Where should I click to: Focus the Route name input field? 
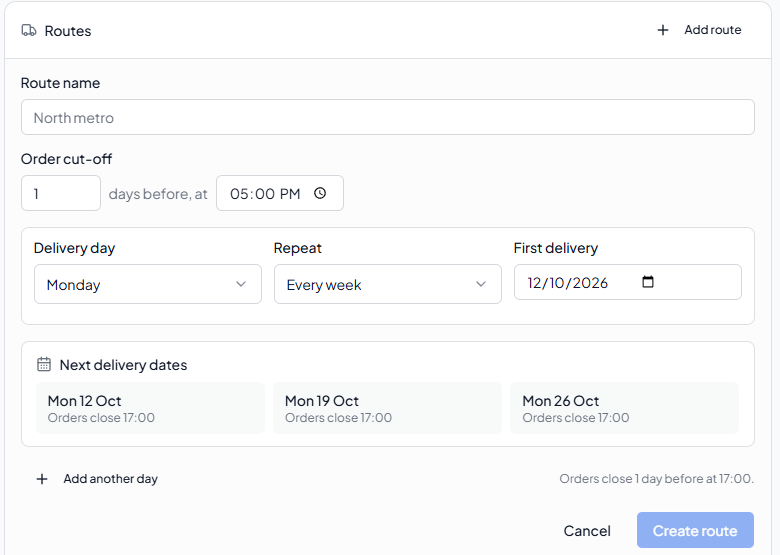click(x=388, y=117)
